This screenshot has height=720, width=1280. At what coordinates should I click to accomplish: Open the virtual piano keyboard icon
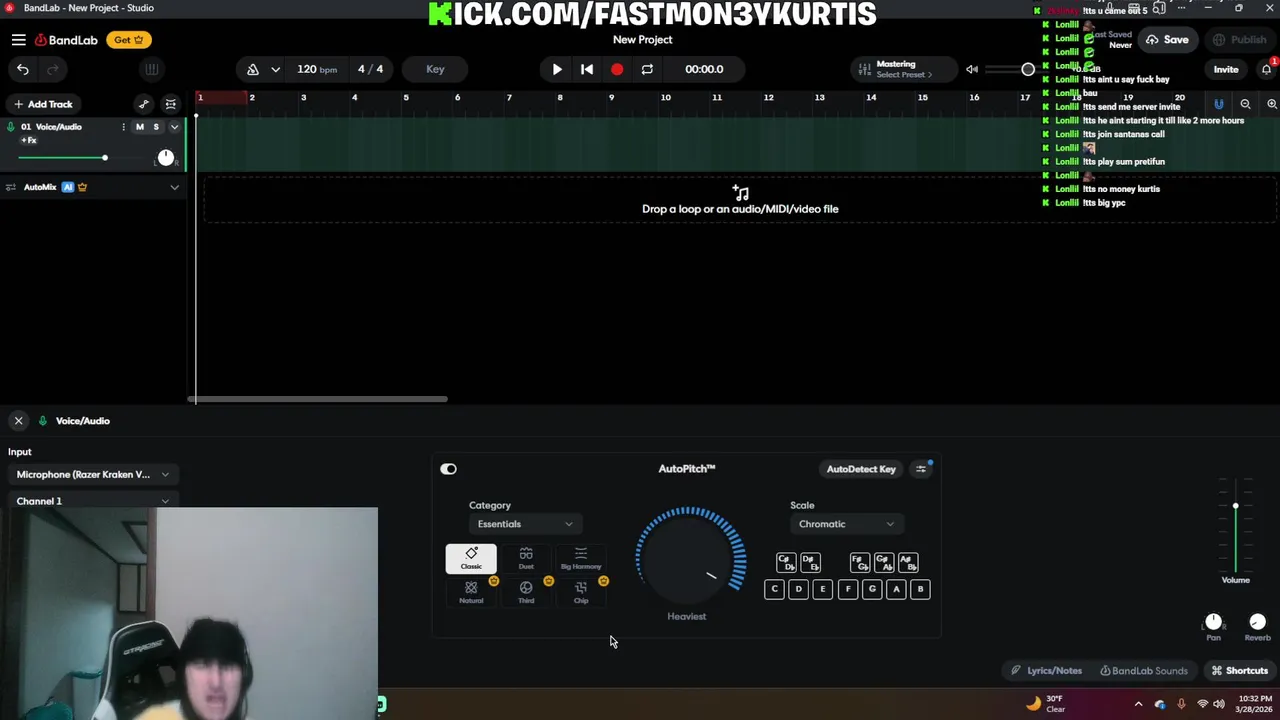point(152,69)
